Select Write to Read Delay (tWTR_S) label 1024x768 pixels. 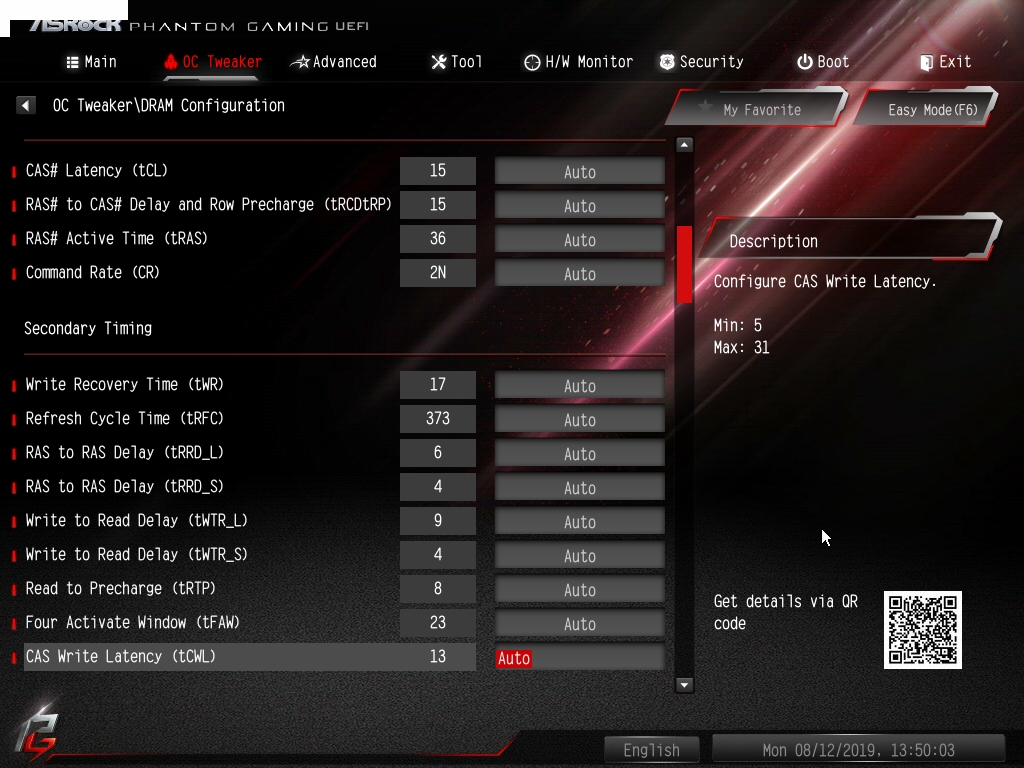136,554
